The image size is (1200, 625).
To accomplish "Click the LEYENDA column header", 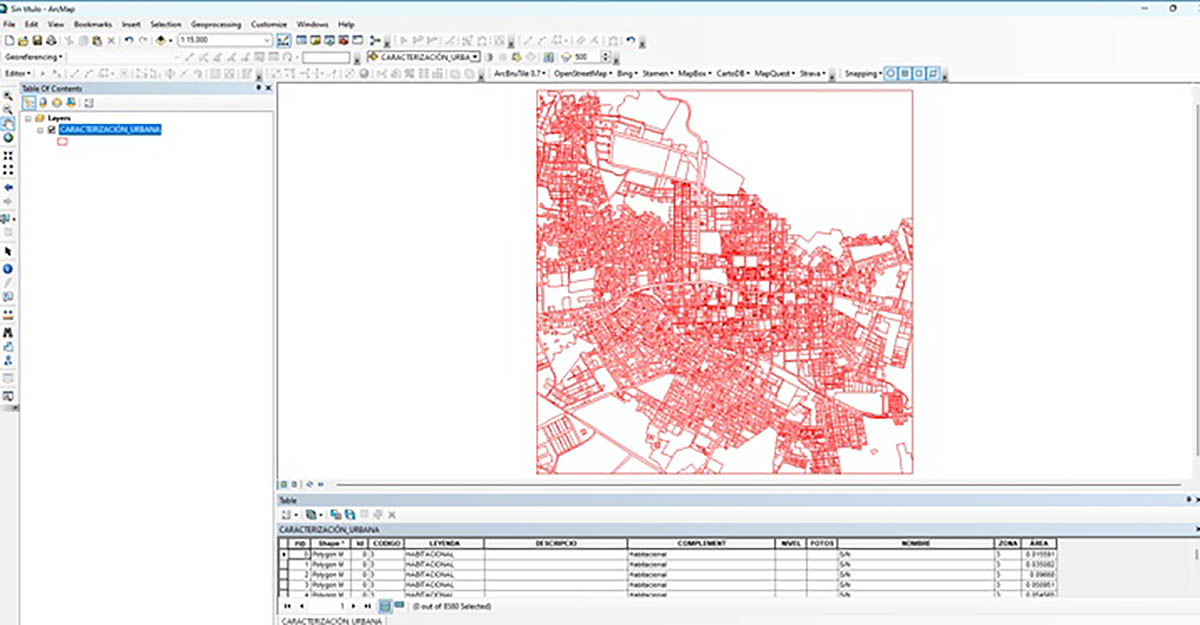I will click(443, 543).
